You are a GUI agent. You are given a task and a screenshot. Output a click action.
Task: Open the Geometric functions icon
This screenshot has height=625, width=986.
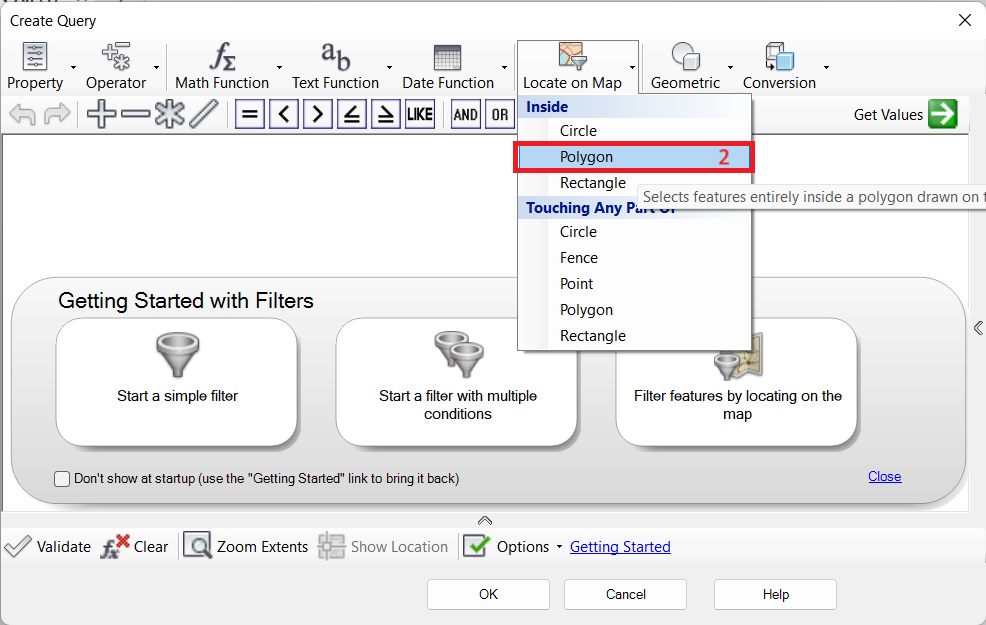684,57
